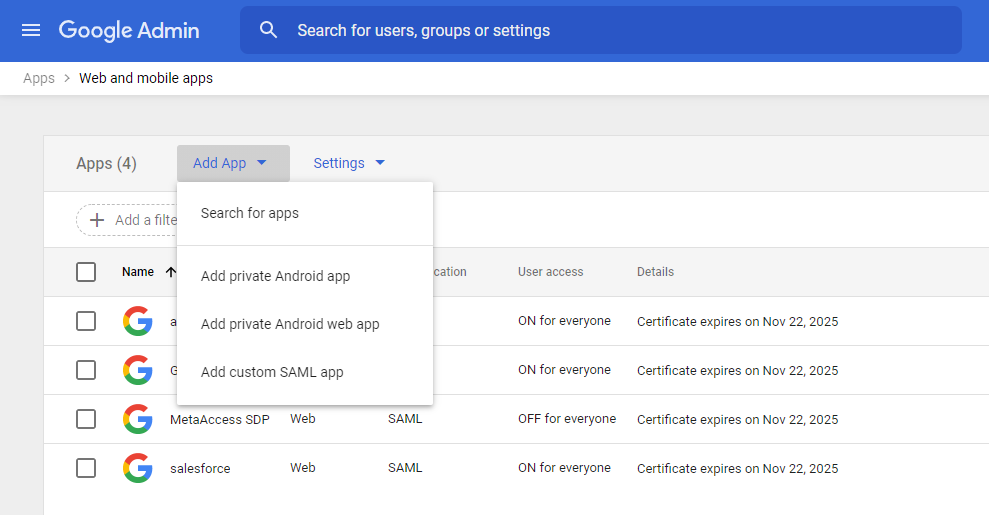The height and width of the screenshot is (515, 989).
Task: Select the salesforce row checkbox
Action: [x=86, y=468]
